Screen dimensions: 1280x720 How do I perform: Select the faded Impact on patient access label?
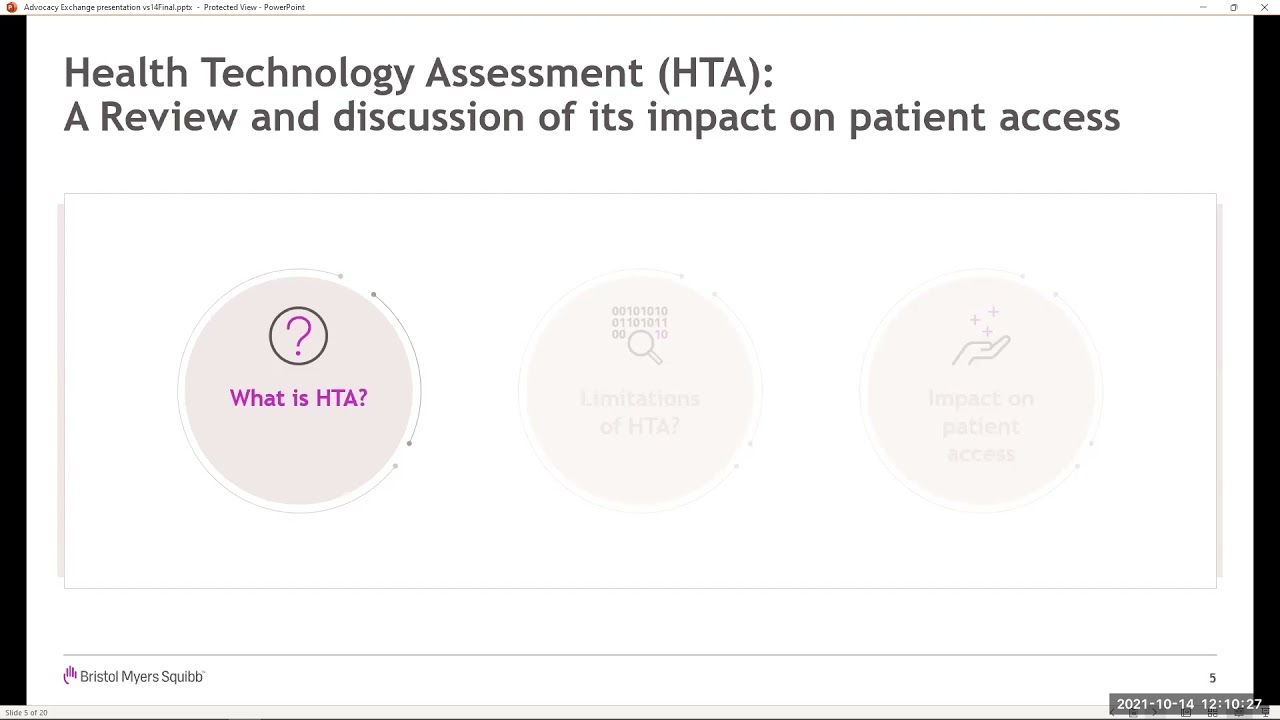pos(981,426)
